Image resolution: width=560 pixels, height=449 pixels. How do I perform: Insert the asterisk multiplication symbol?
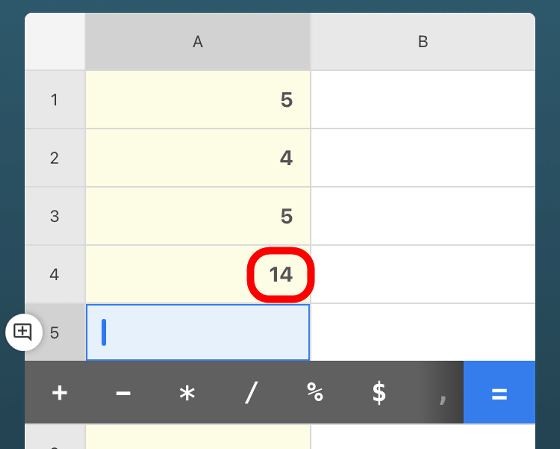tap(187, 393)
